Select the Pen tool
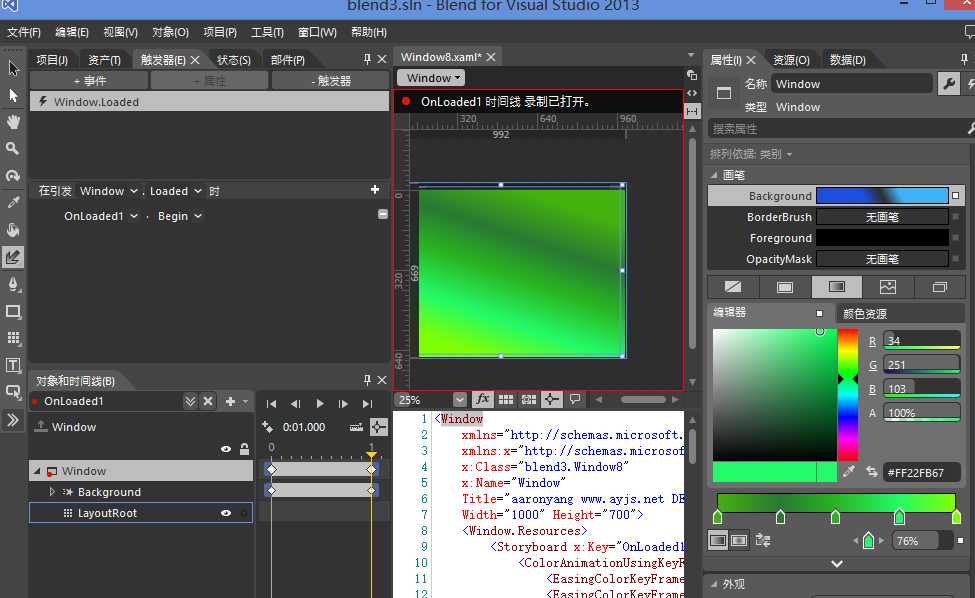 (x=13, y=284)
